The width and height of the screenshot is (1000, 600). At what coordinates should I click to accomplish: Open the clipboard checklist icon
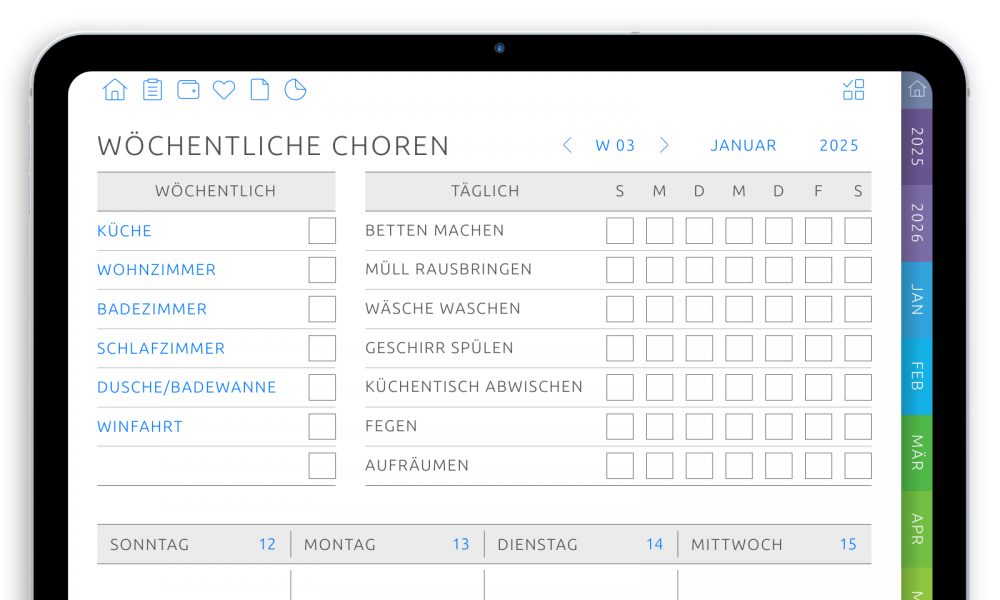tap(152, 90)
